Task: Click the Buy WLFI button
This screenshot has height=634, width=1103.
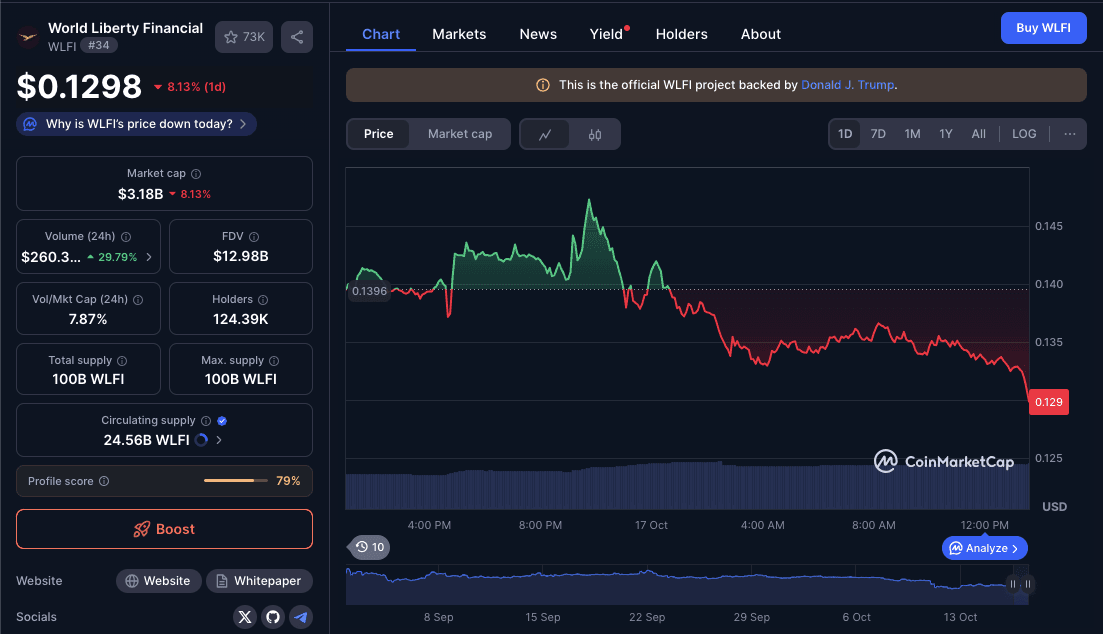Action: 1043,27
